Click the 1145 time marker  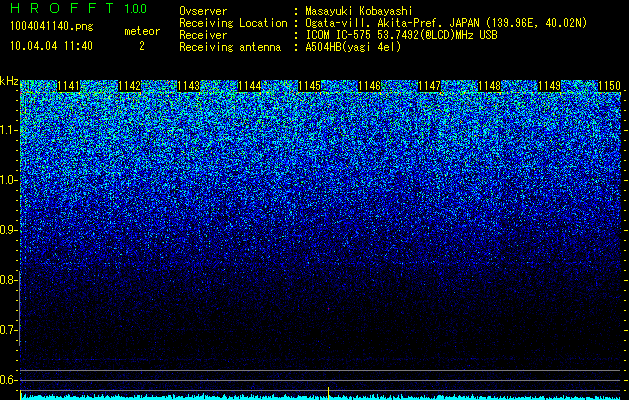pos(309,86)
